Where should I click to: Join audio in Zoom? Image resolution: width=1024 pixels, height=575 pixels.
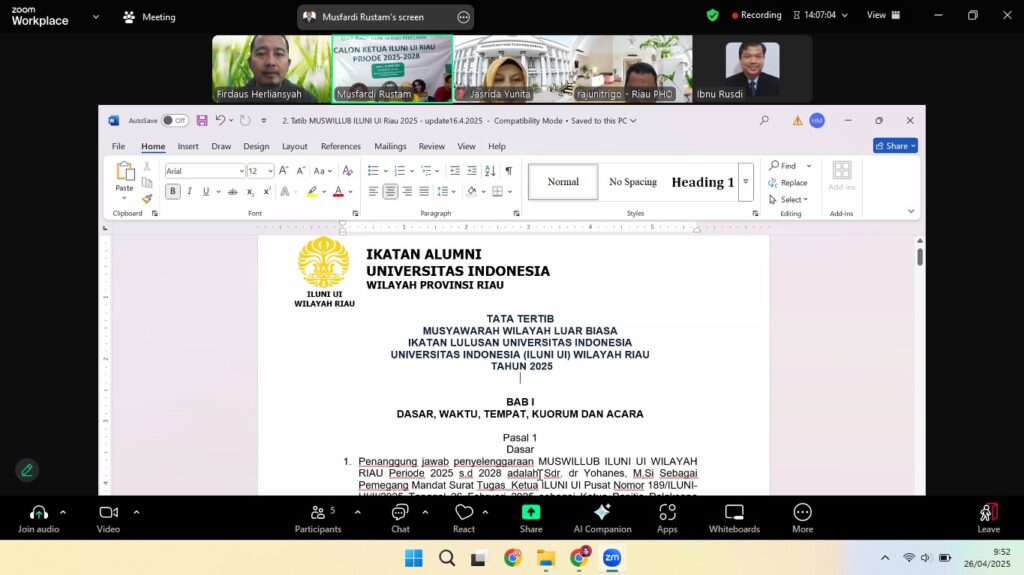tap(39, 519)
